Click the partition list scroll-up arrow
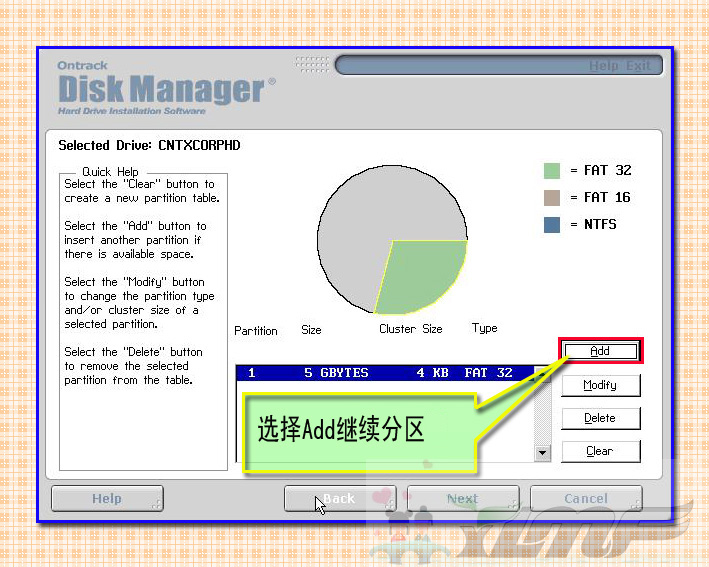Screen dimensions: 709x567 542,373
